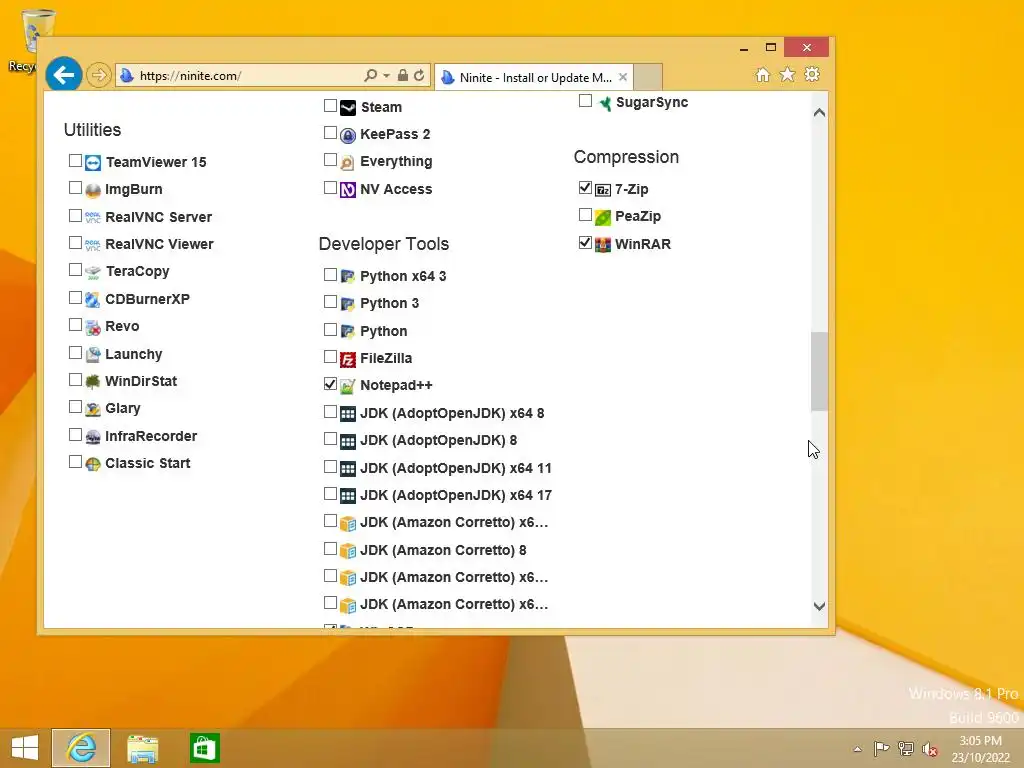The image size is (1024, 768).
Task: Open Action Center flag tray icon
Action: (881, 749)
